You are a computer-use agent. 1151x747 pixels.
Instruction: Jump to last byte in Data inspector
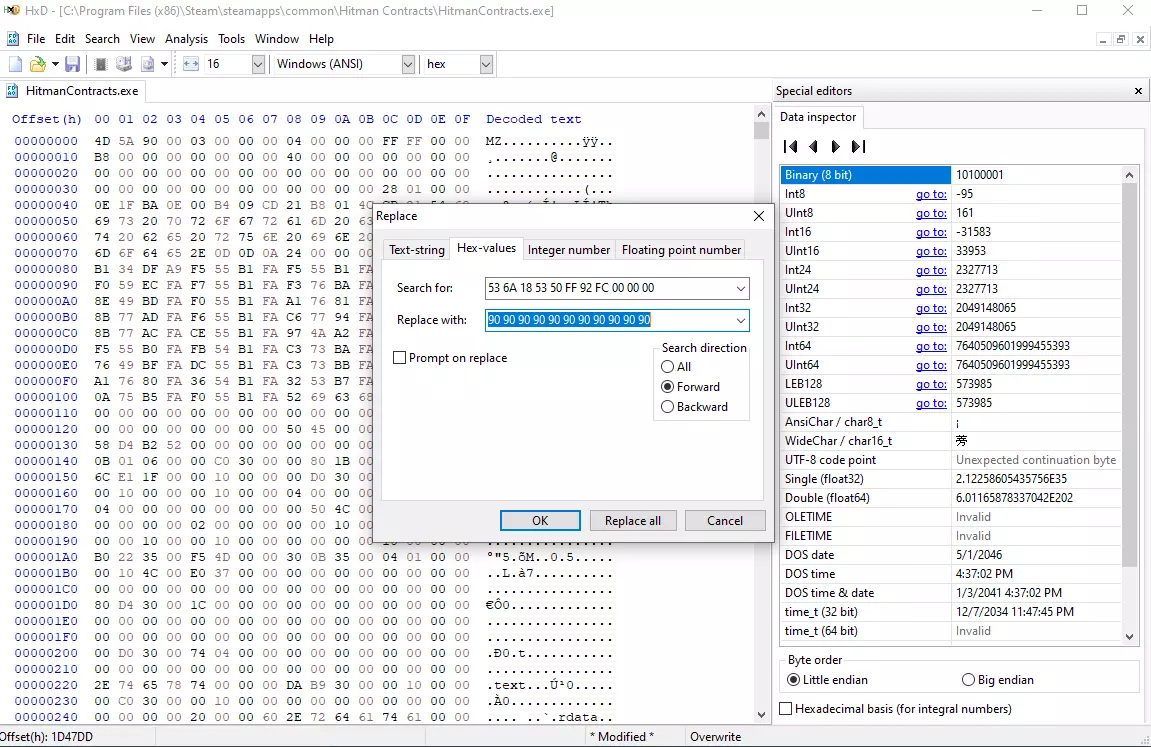point(858,147)
